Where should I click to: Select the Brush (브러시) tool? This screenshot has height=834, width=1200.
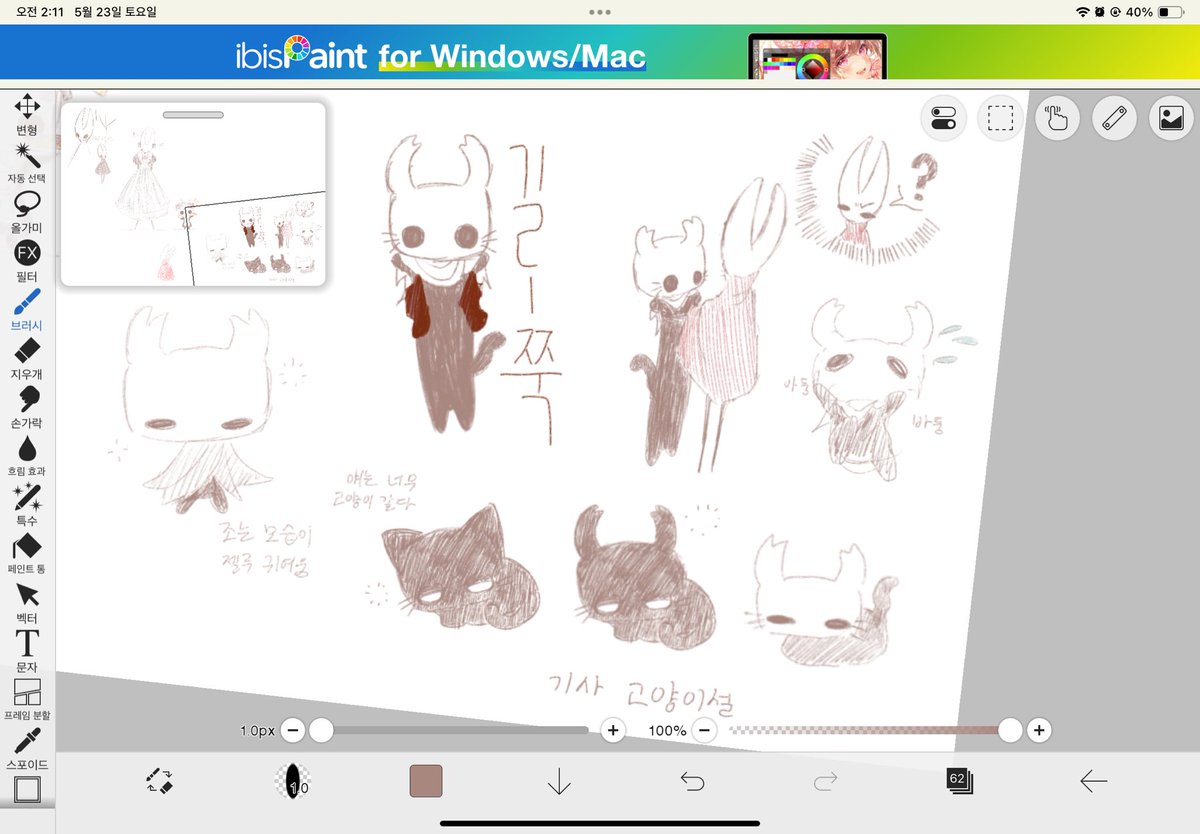click(27, 309)
